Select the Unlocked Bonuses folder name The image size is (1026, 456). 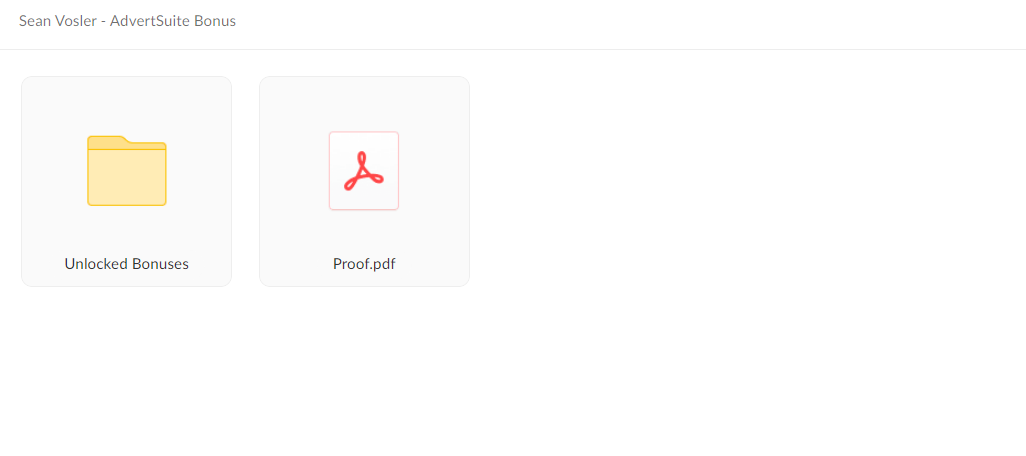[x=126, y=264]
